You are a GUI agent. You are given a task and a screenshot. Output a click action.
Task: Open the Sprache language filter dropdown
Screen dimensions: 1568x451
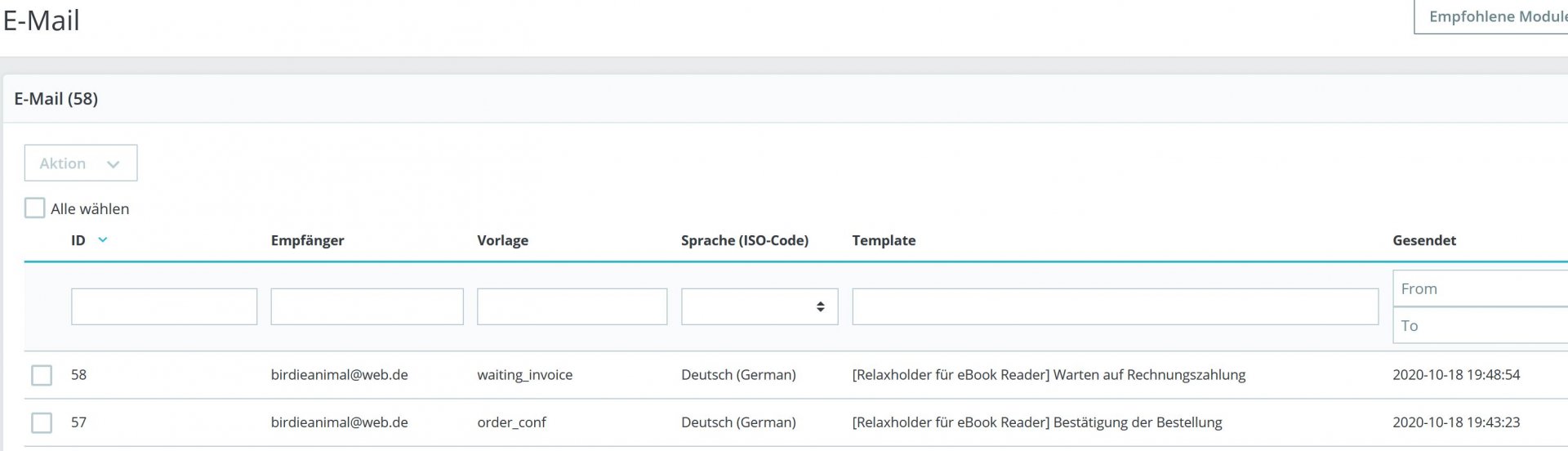click(x=759, y=307)
